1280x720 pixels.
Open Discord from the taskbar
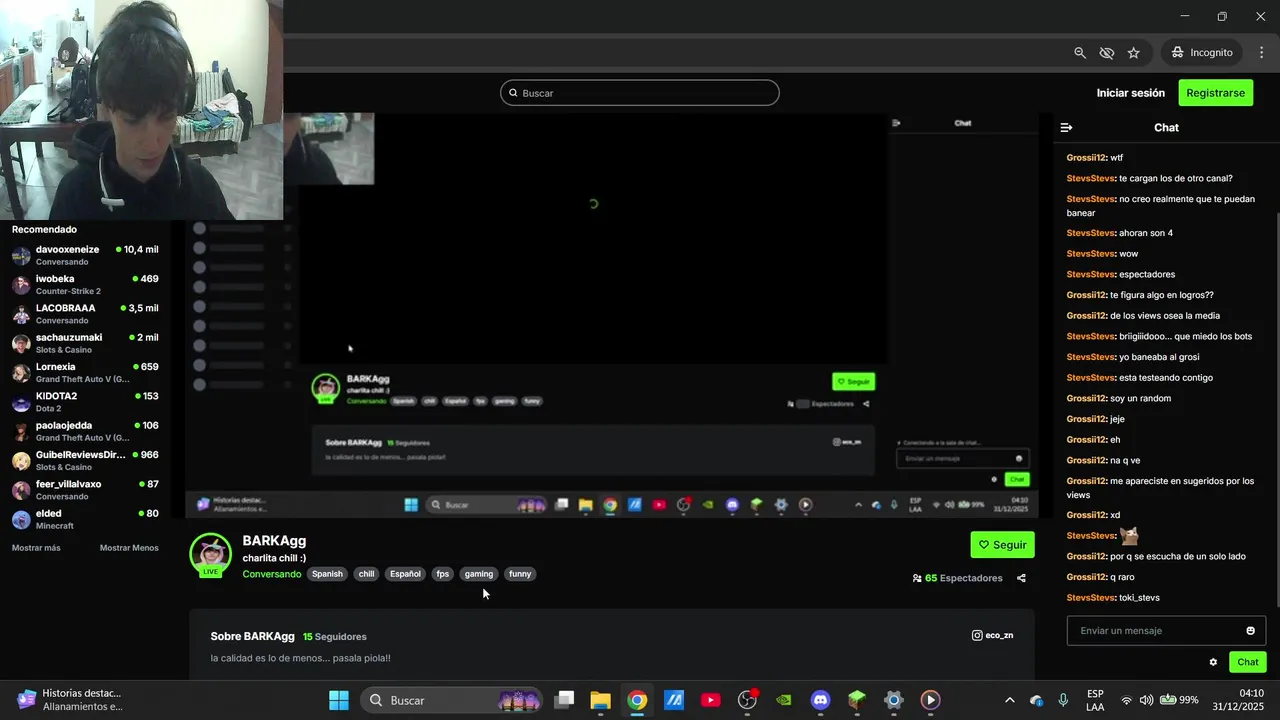tap(821, 700)
